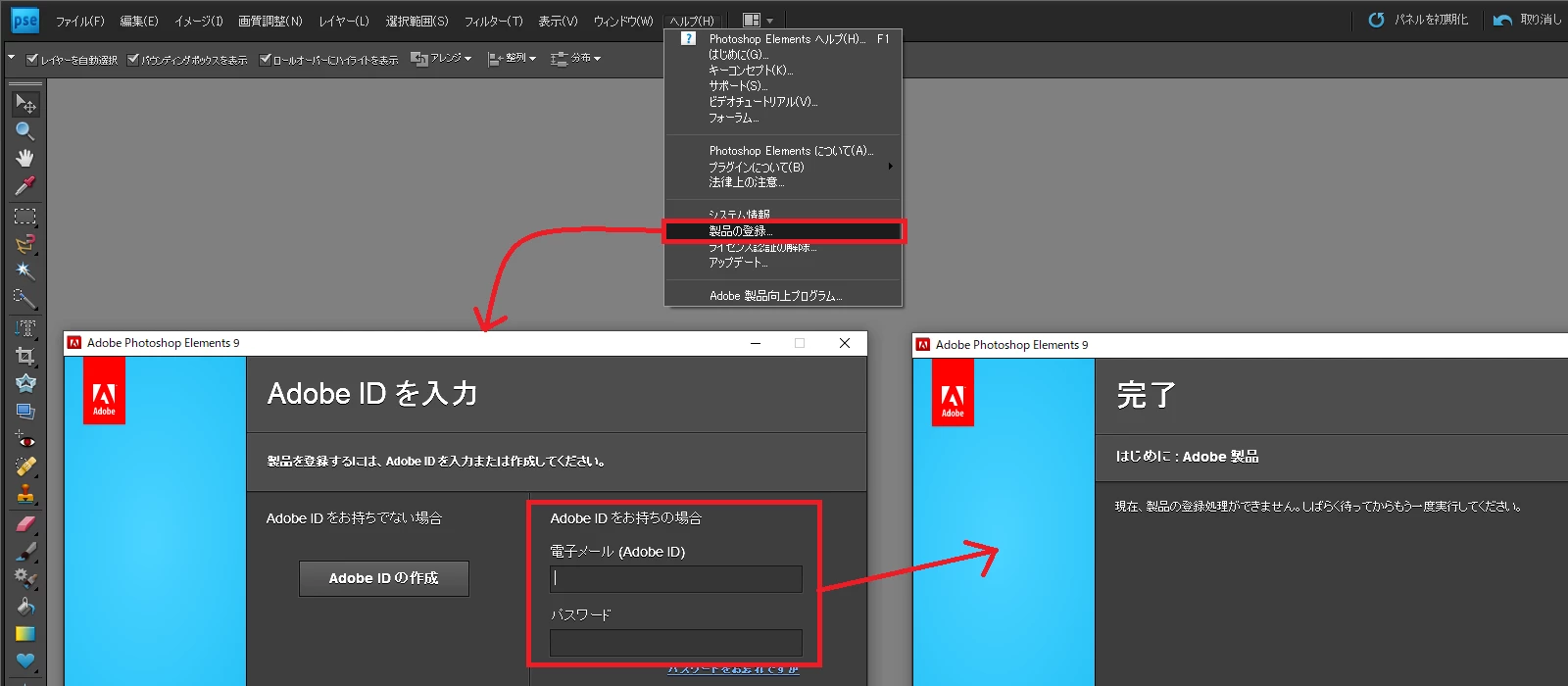Click the reset panels circular arrow icon
The image size is (1568, 686).
[x=1377, y=20]
